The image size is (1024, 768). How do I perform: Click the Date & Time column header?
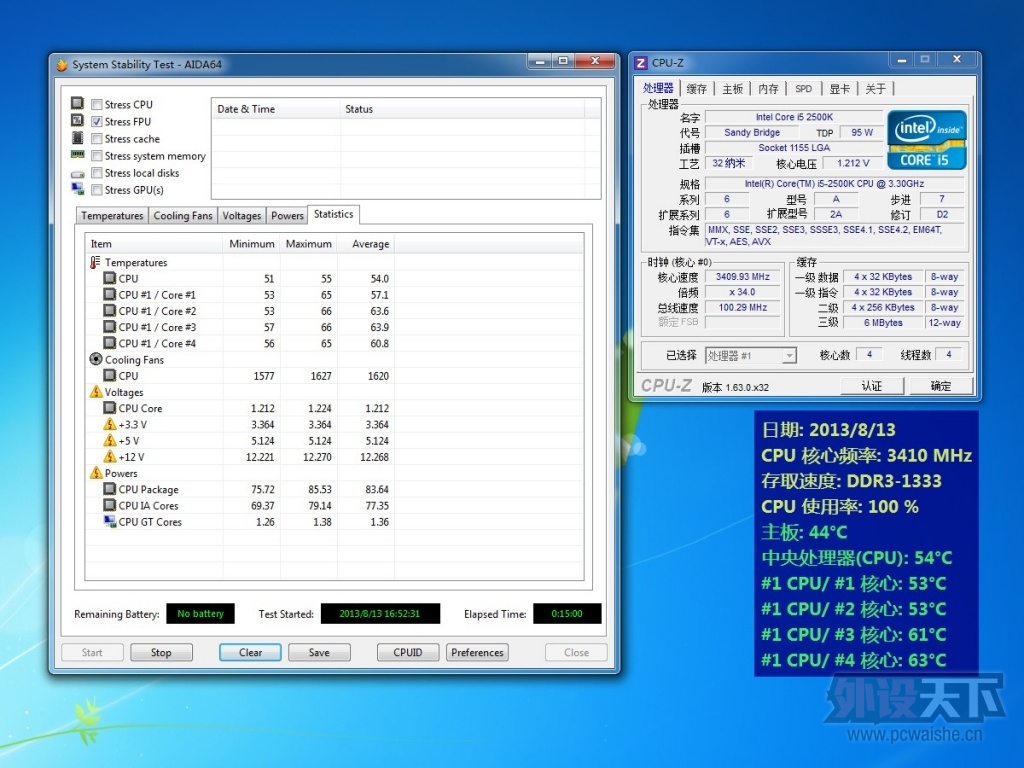[x=276, y=109]
